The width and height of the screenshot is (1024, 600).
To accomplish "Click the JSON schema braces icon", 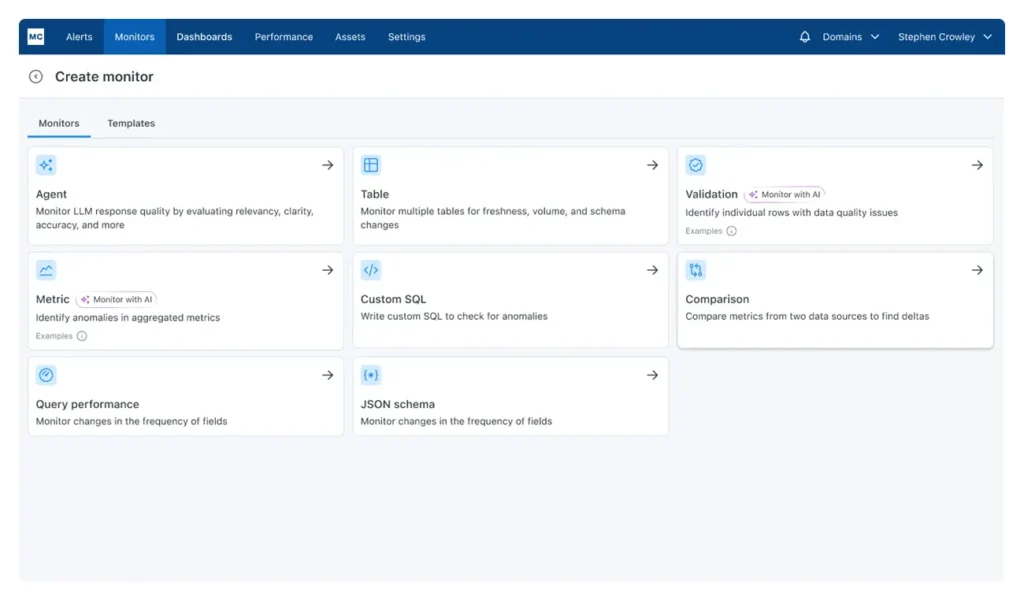I will click(x=371, y=375).
